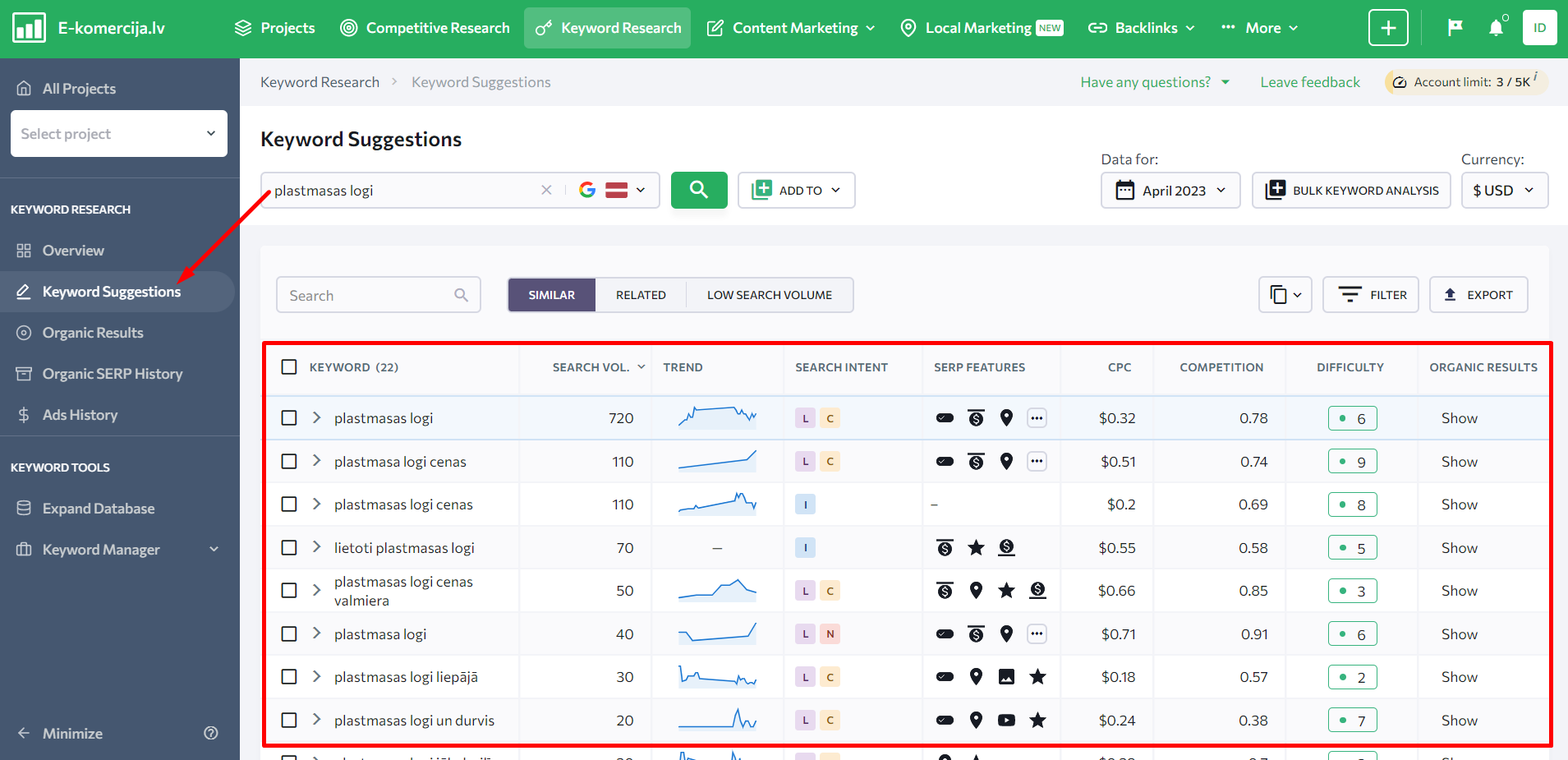Check the select-all keywords checkbox
1568x760 pixels.
click(289, 367)
